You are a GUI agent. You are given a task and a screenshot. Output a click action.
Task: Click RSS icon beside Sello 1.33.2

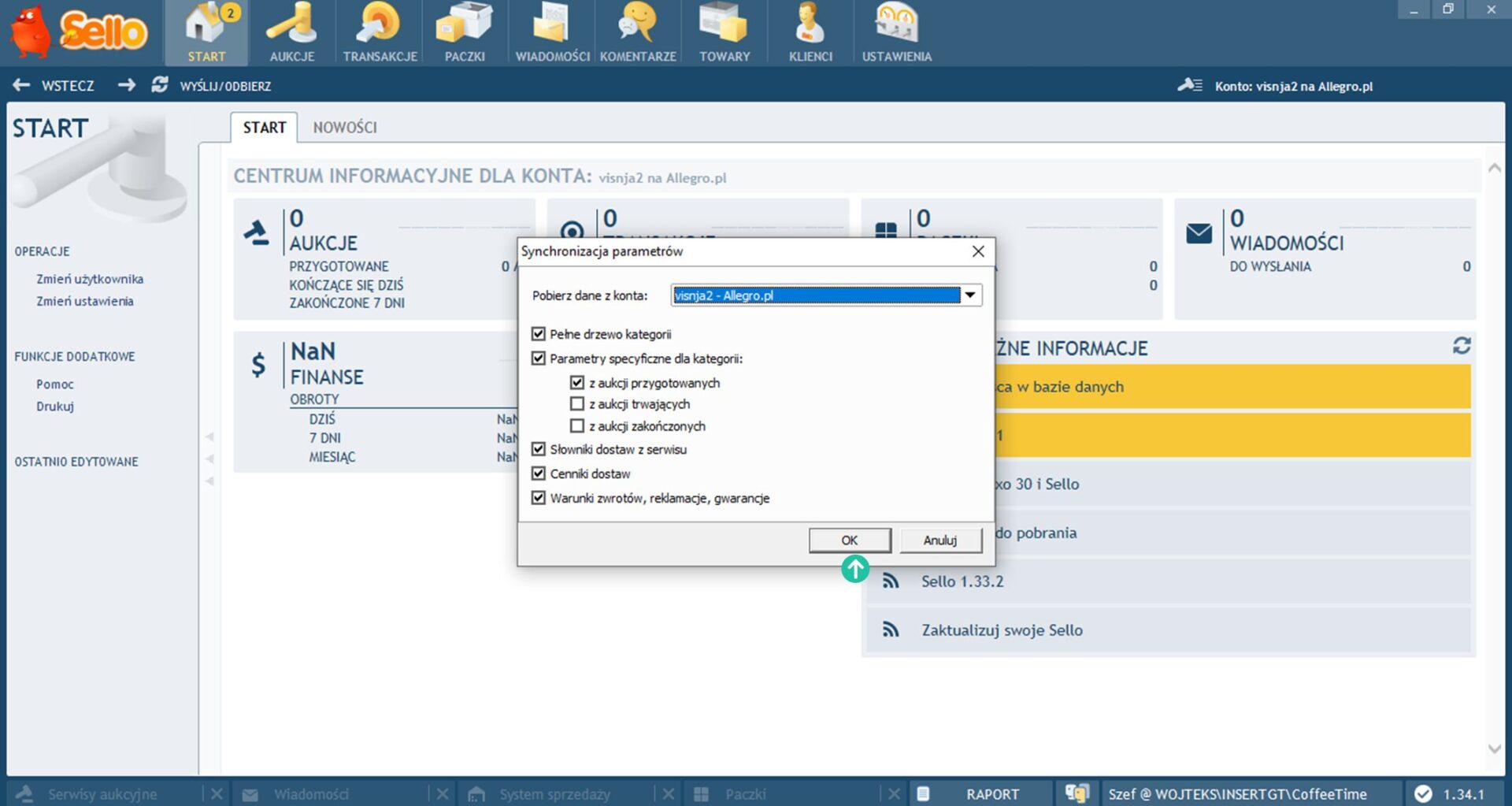click(x=891, y=581)
